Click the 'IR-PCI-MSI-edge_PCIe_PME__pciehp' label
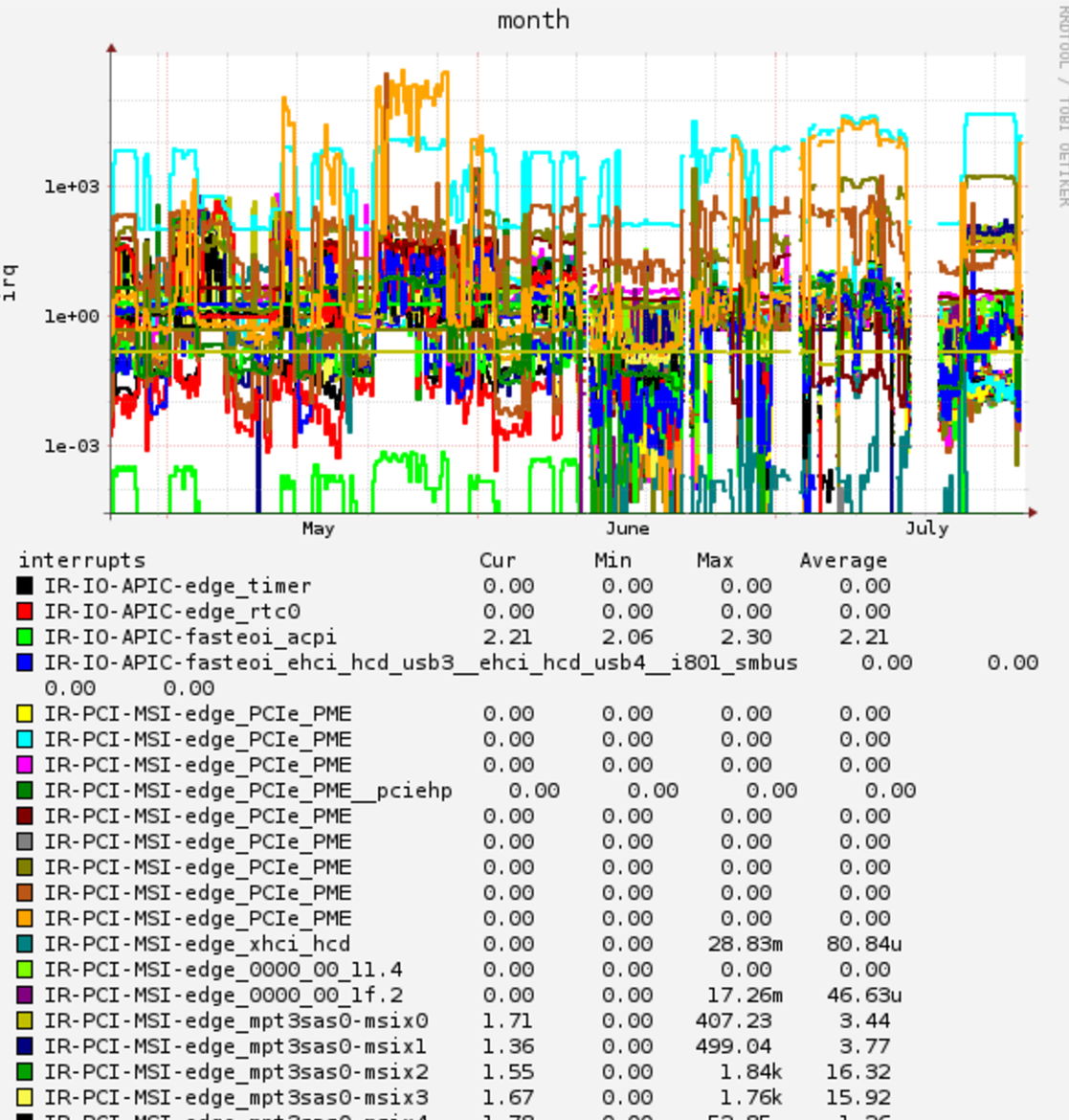This screenshot has width=1069, height=1120. (249, 790)
